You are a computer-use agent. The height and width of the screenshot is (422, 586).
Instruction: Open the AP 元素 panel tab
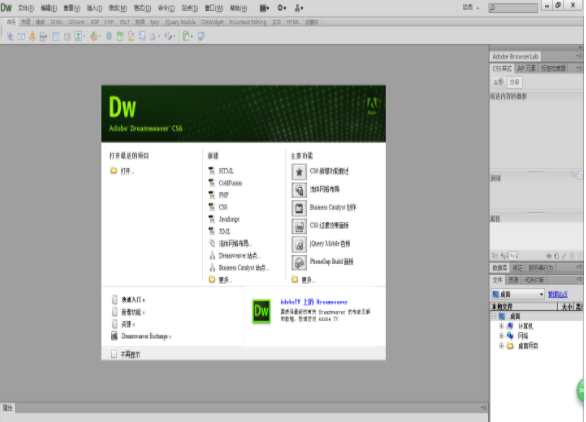pyautogui.click(x=526, y=68)
